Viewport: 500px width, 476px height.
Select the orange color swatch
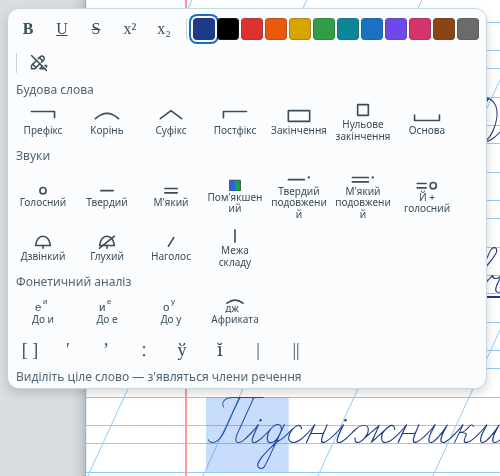pyautogui.click(x=276, y=29)
